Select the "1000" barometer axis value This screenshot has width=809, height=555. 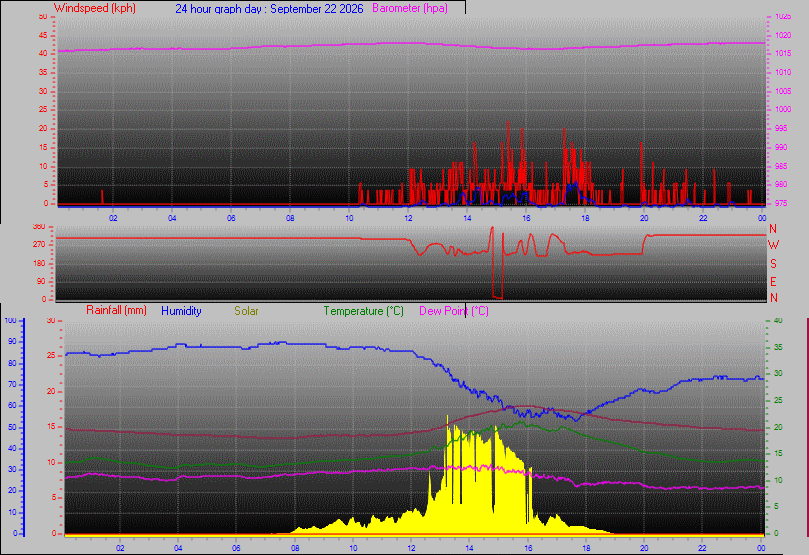coord(783,109)
